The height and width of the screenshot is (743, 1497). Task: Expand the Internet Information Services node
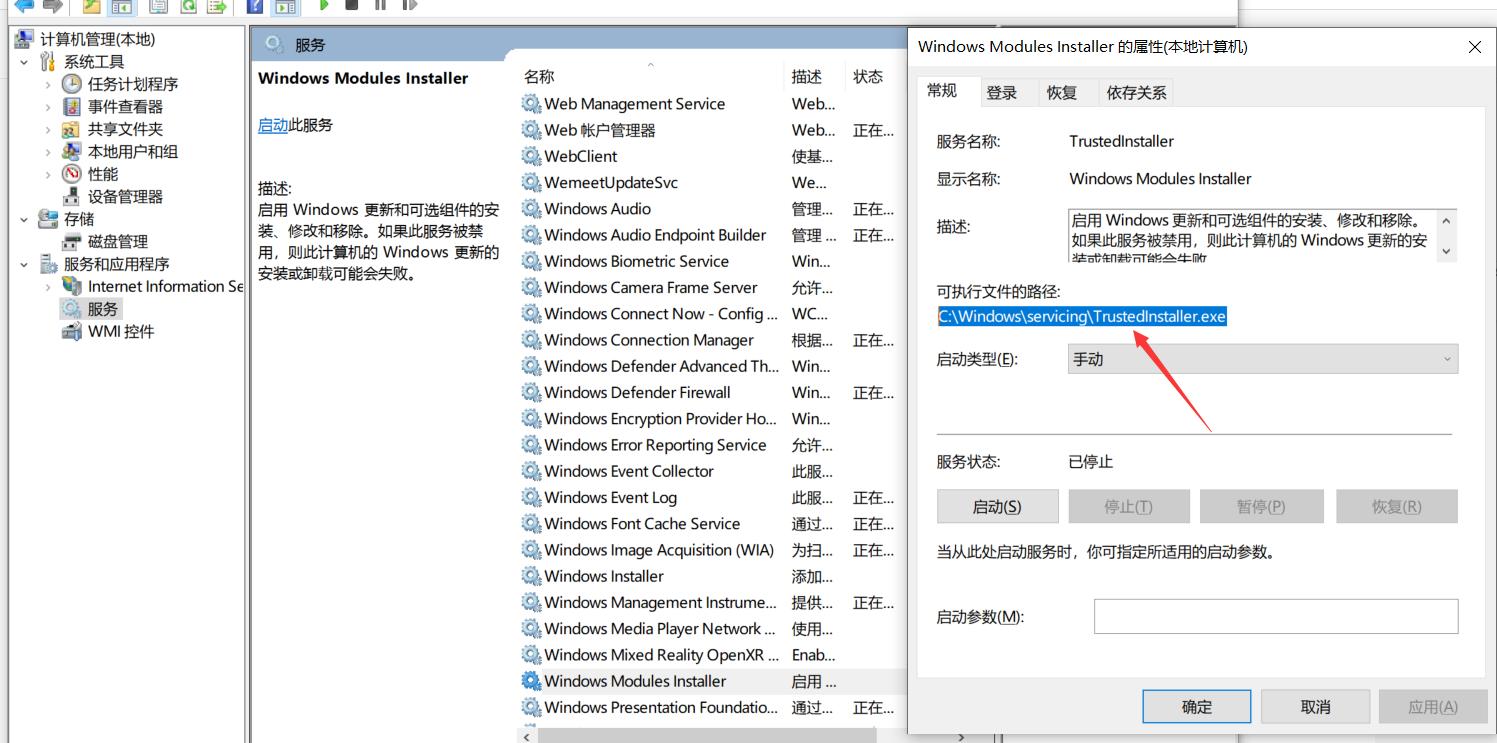(48, 287)
